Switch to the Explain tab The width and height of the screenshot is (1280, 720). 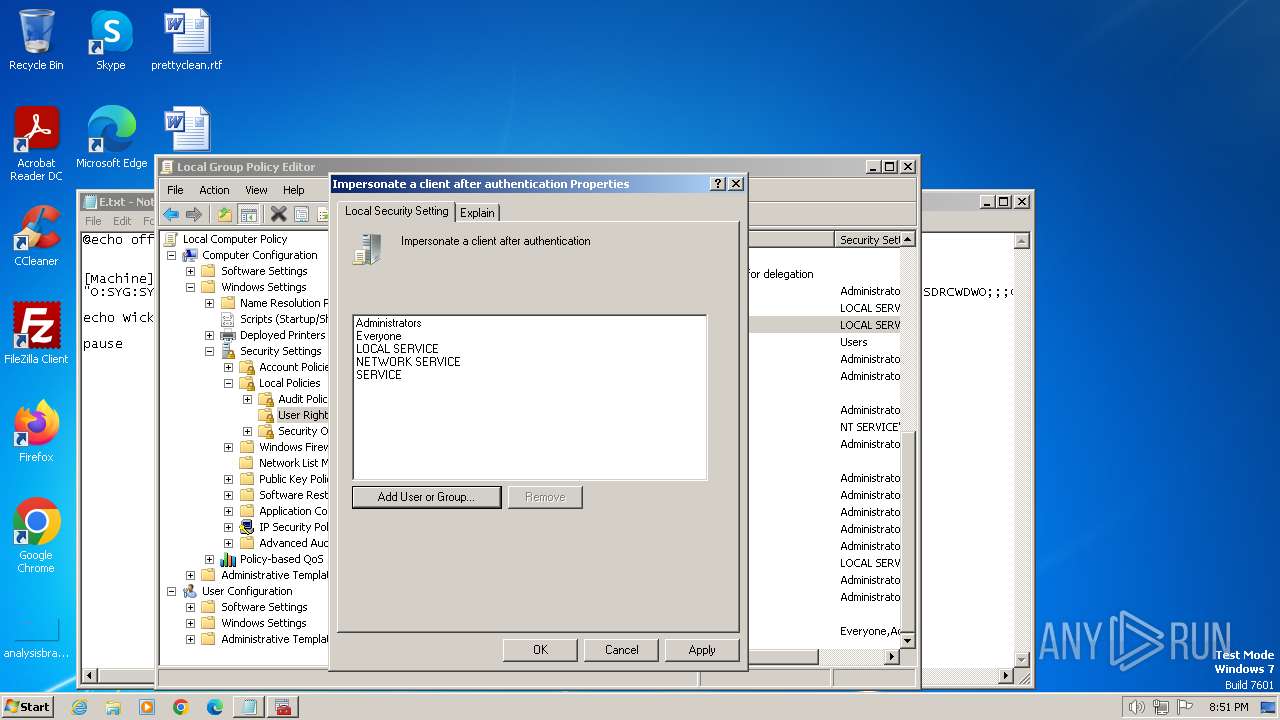[477, 213]
